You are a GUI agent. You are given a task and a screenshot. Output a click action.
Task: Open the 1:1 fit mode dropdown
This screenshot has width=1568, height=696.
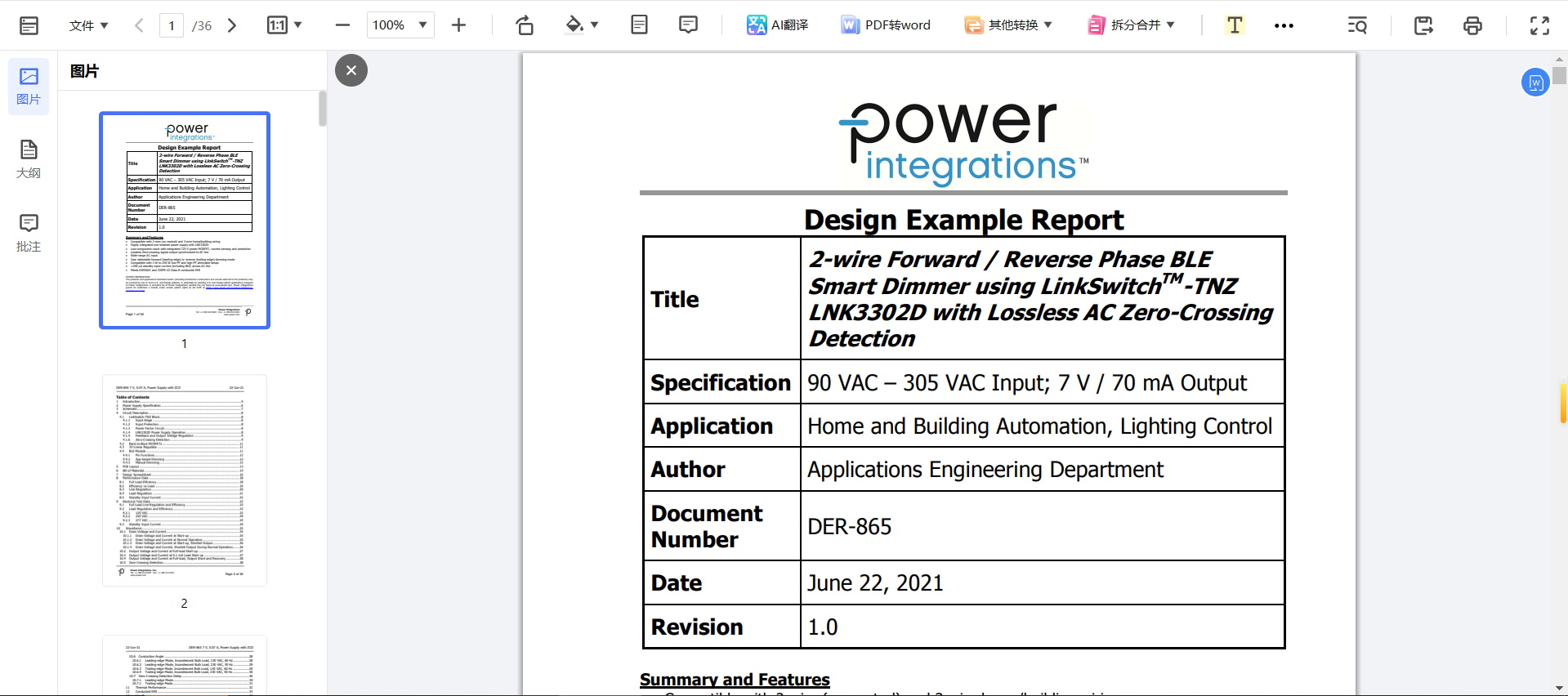(284, 25)
